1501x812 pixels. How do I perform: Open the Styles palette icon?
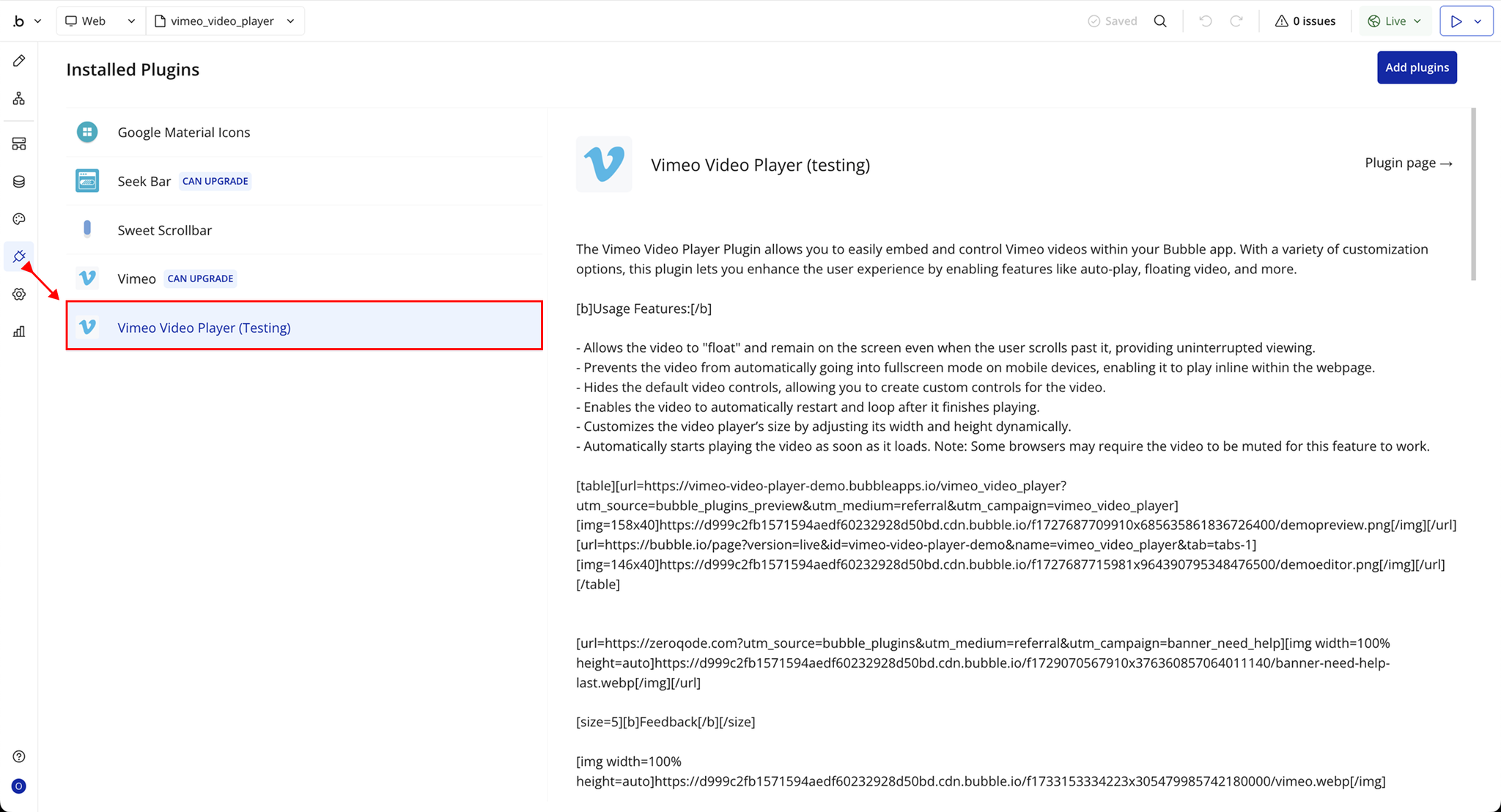click(x=19, y=219)
